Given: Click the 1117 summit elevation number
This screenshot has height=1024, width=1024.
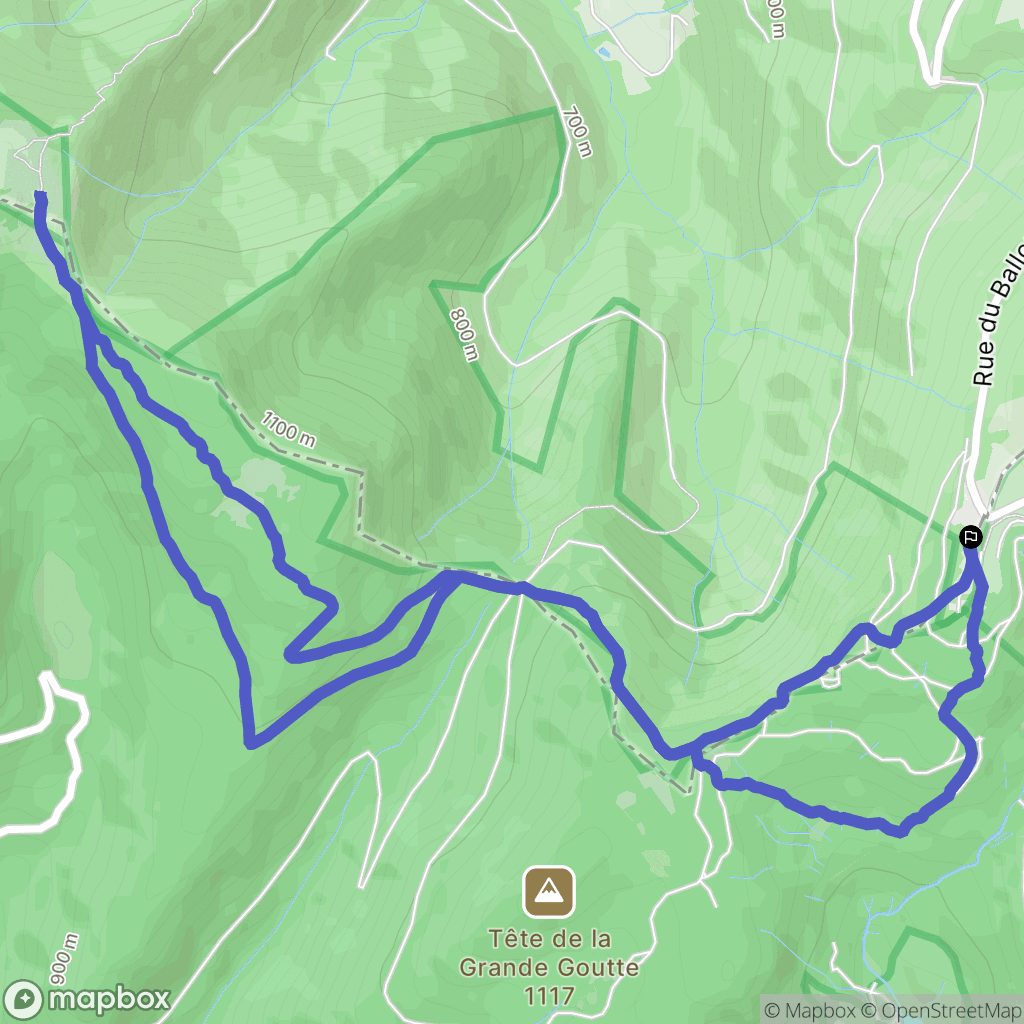Looking at the screenshot, I should (x=549, y=997).
